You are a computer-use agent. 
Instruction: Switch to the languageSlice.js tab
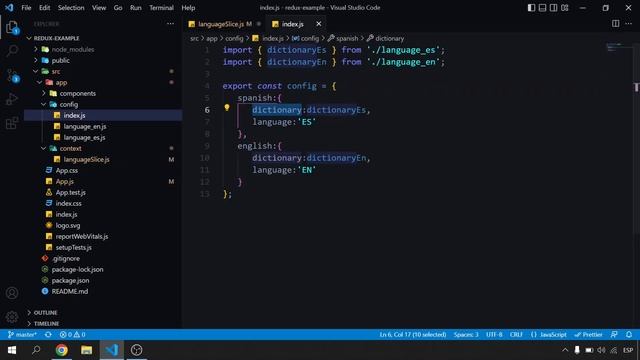(224, 24)
